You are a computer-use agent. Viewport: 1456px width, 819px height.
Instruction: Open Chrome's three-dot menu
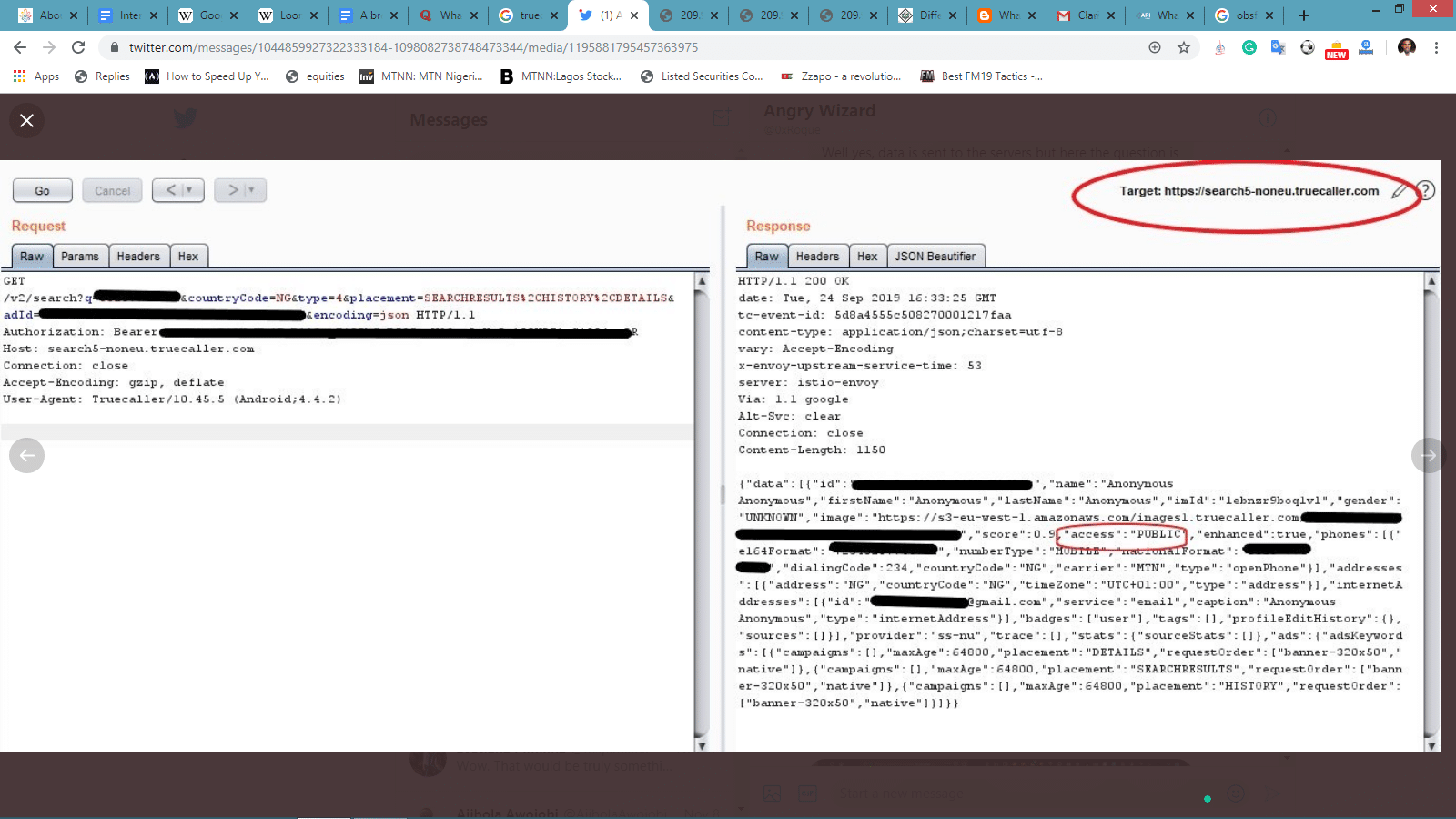click(1436, 47)
